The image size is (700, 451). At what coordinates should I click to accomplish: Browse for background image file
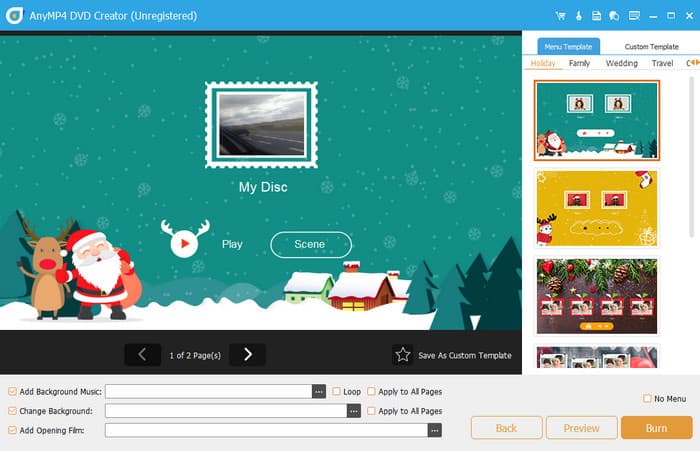coord(354,411)
